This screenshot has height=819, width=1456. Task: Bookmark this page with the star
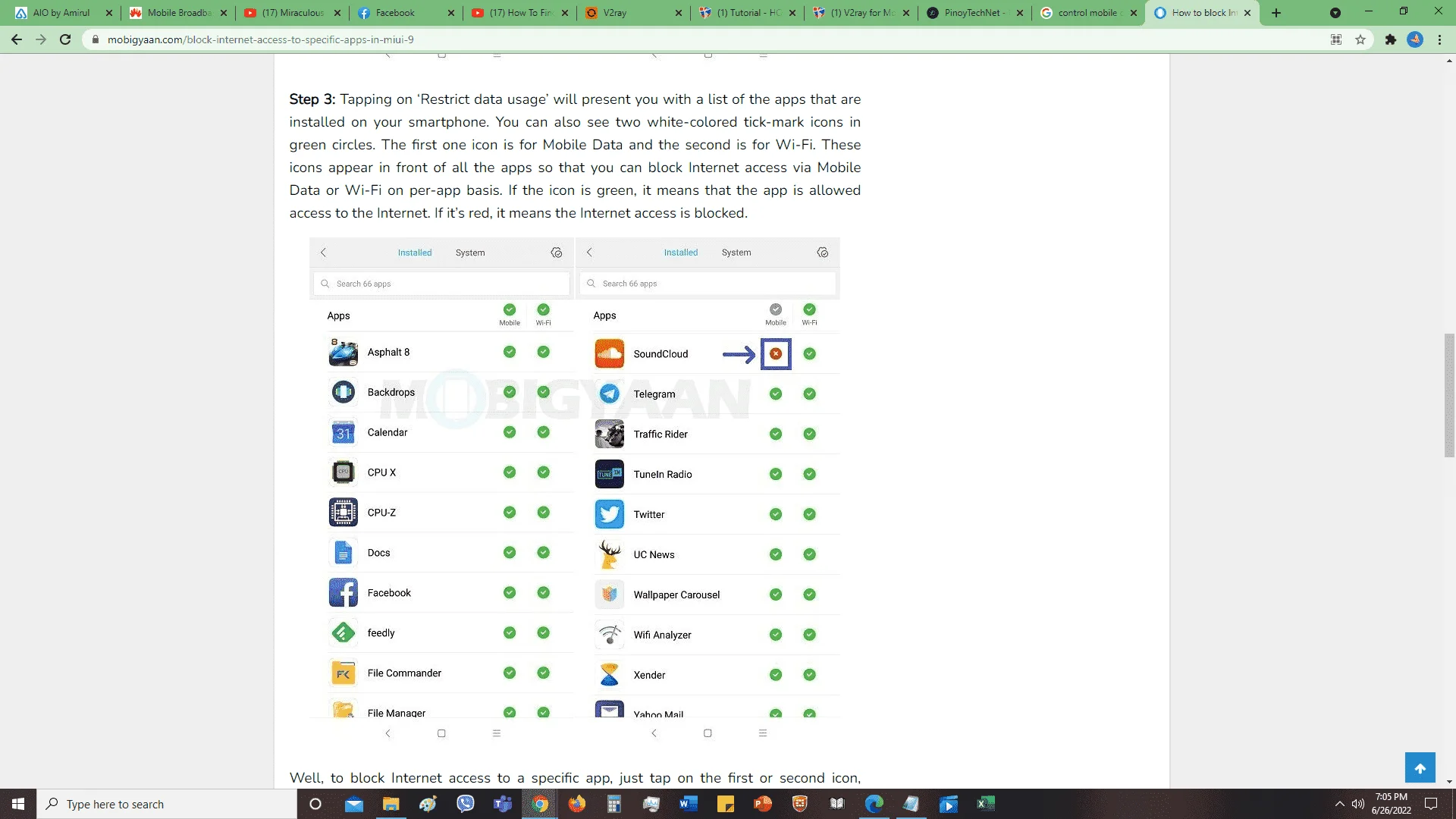point(1360,39)
